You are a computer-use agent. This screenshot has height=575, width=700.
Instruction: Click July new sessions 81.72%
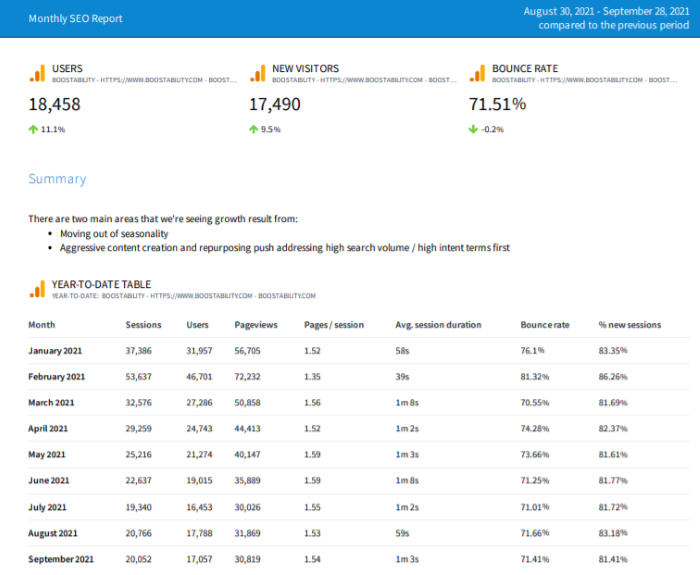point(612,507)
